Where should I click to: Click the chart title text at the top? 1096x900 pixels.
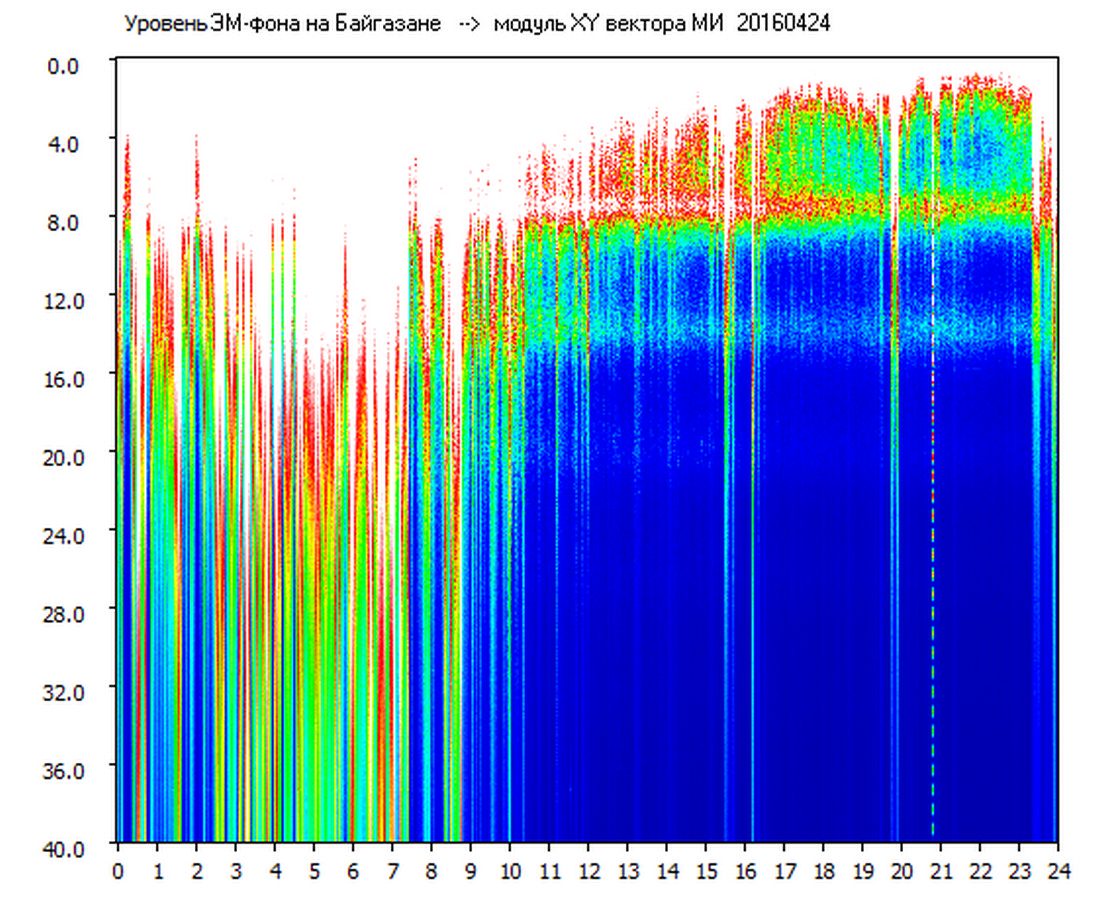click(x=476, y=24)
